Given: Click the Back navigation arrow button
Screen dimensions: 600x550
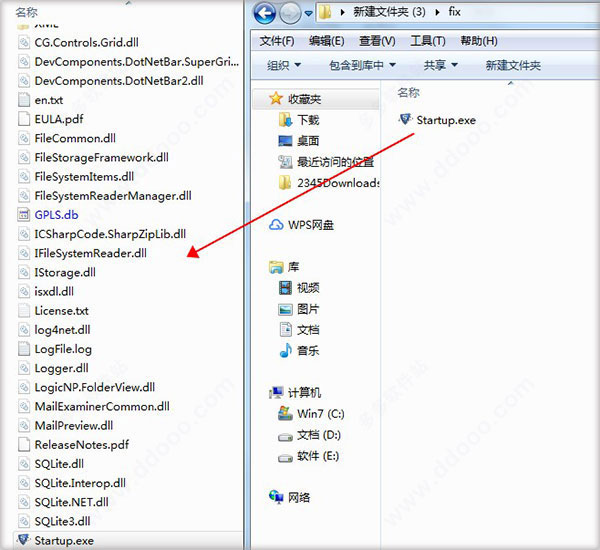Looking at the screenshot, I should tap(264, 13).
